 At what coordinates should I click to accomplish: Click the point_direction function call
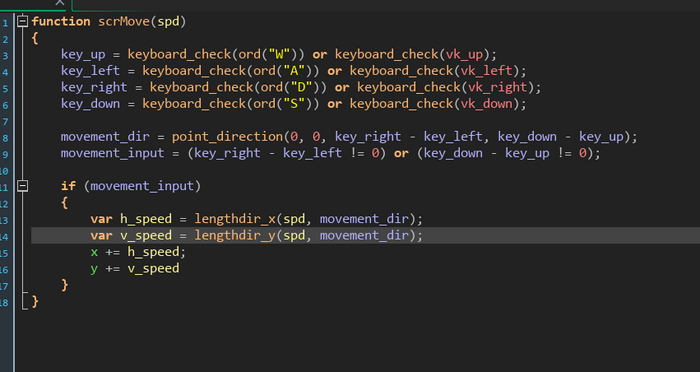point(228,137)
